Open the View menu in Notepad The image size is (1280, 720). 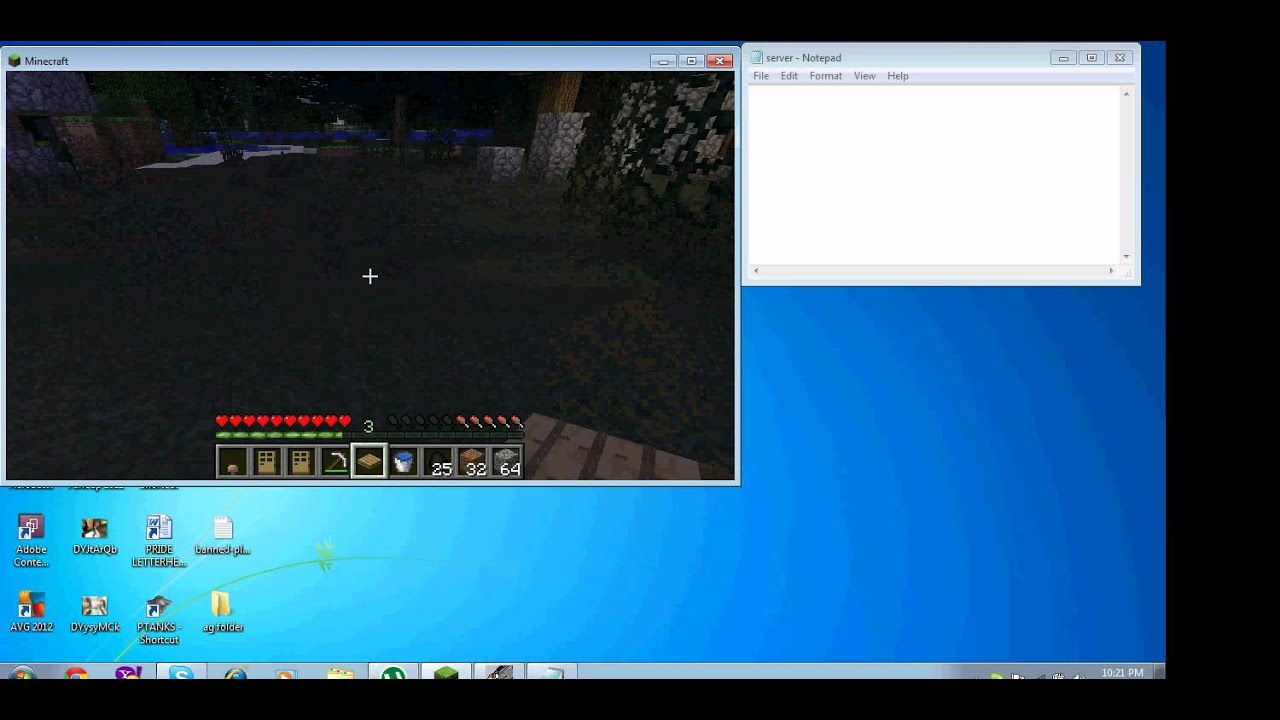[865, 76]
